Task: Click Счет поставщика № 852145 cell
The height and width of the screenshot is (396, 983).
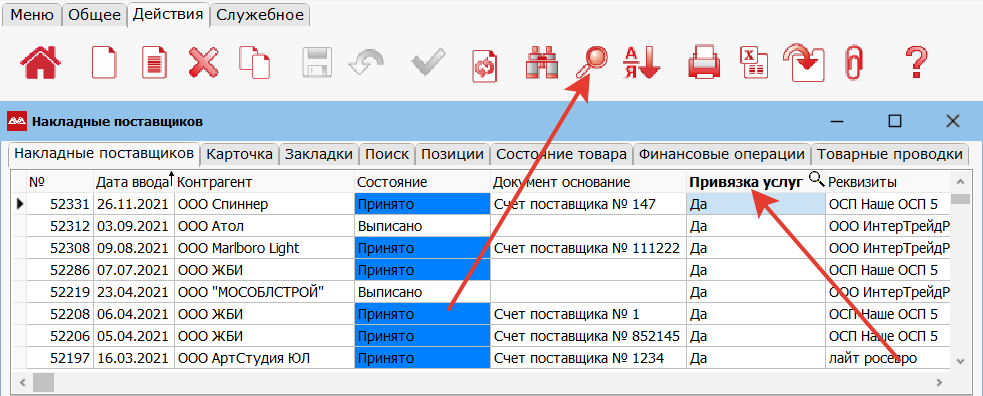Action: [588, 336]
